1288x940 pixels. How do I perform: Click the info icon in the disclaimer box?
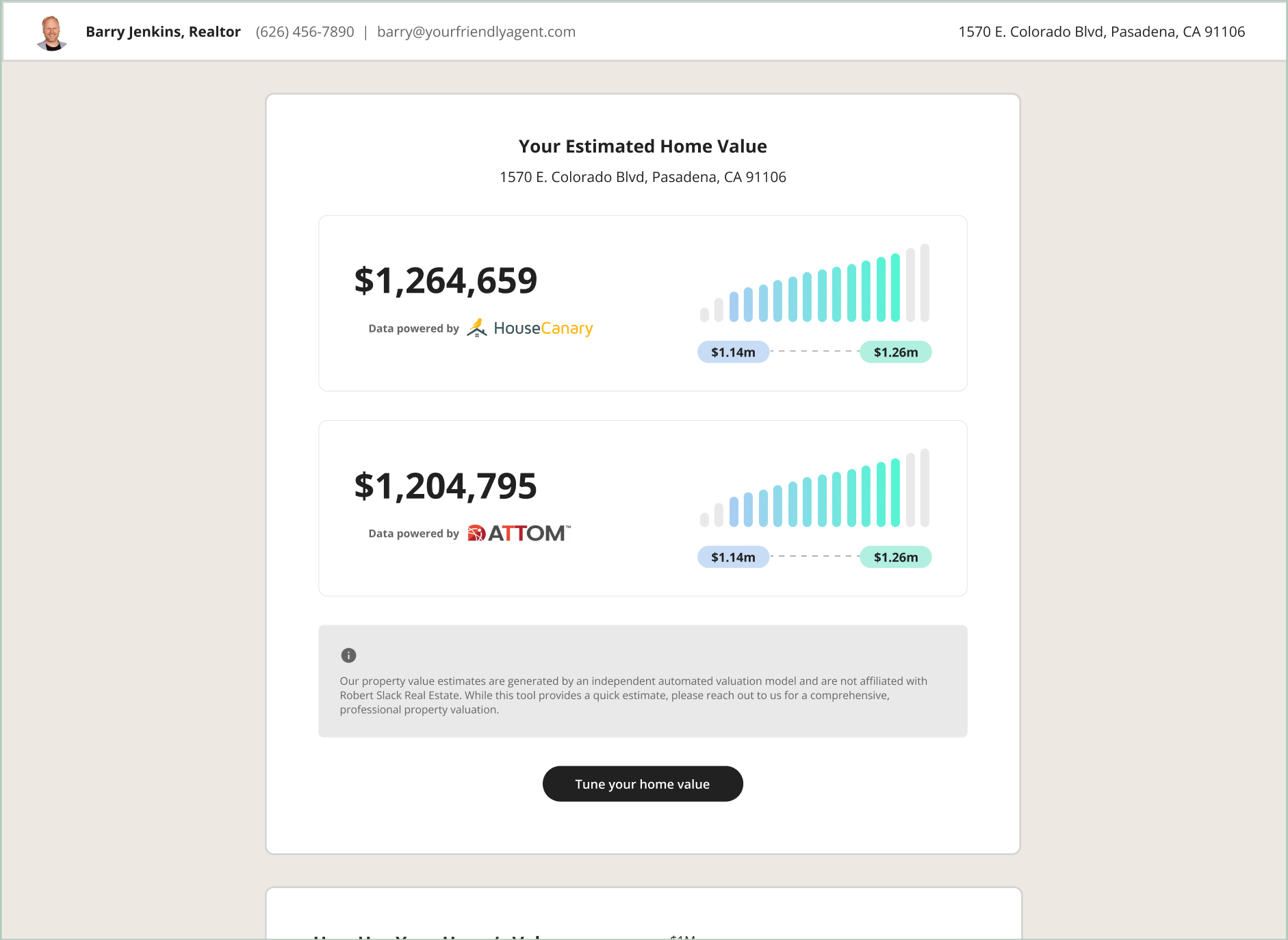348,655
